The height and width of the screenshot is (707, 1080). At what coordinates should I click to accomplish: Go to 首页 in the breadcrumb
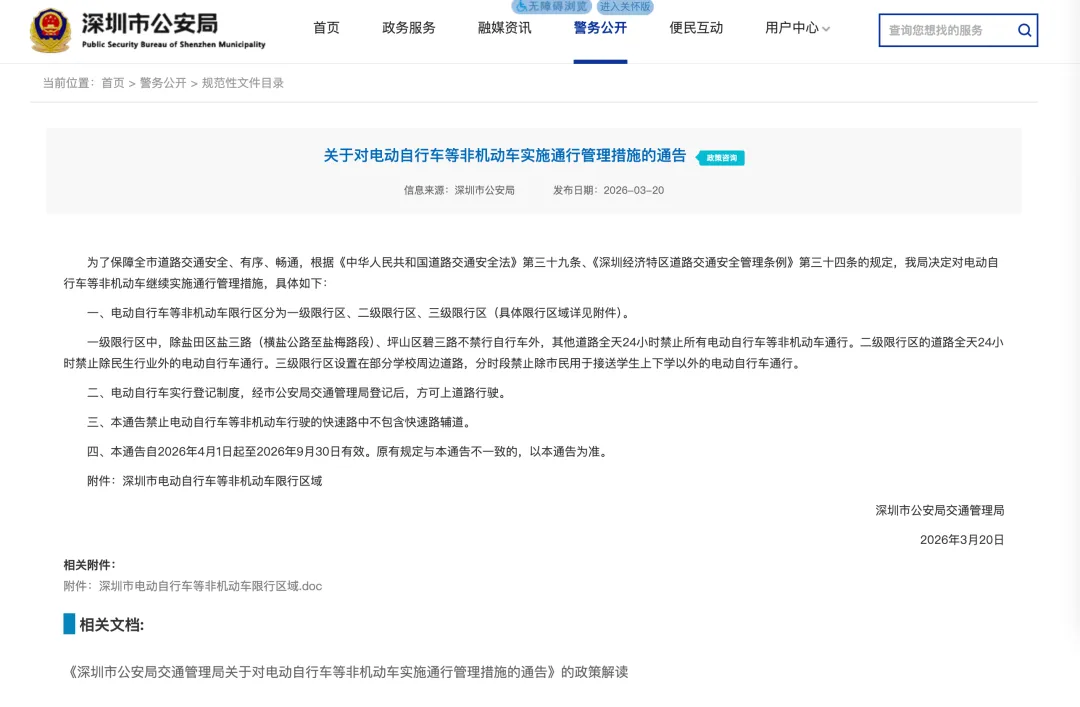[113, 83]
